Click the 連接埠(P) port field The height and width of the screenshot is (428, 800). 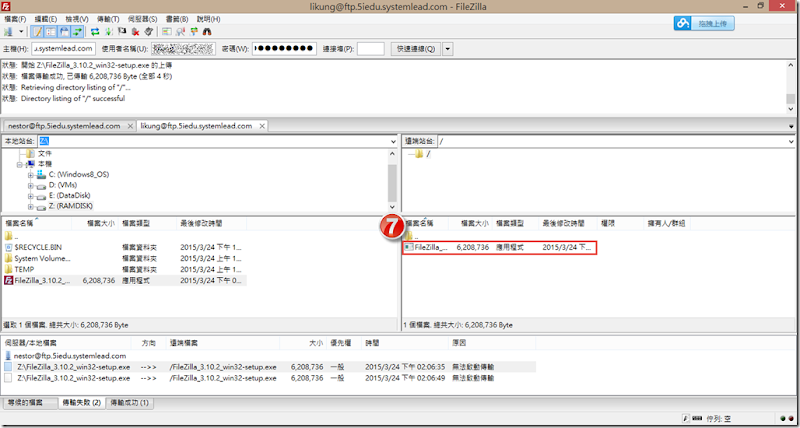tap(370, 49)
